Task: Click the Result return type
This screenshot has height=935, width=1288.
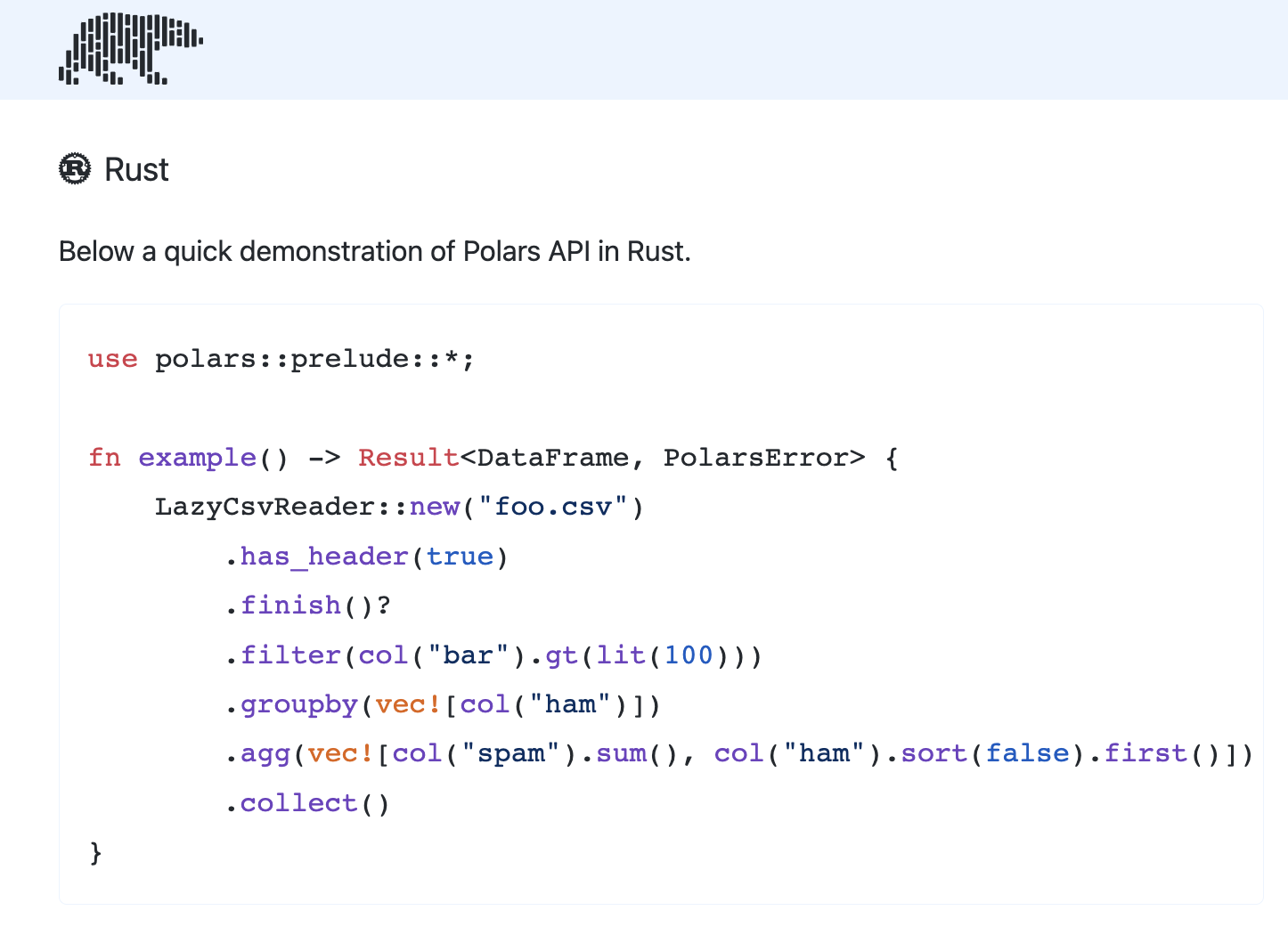Action: coord(408,457)
